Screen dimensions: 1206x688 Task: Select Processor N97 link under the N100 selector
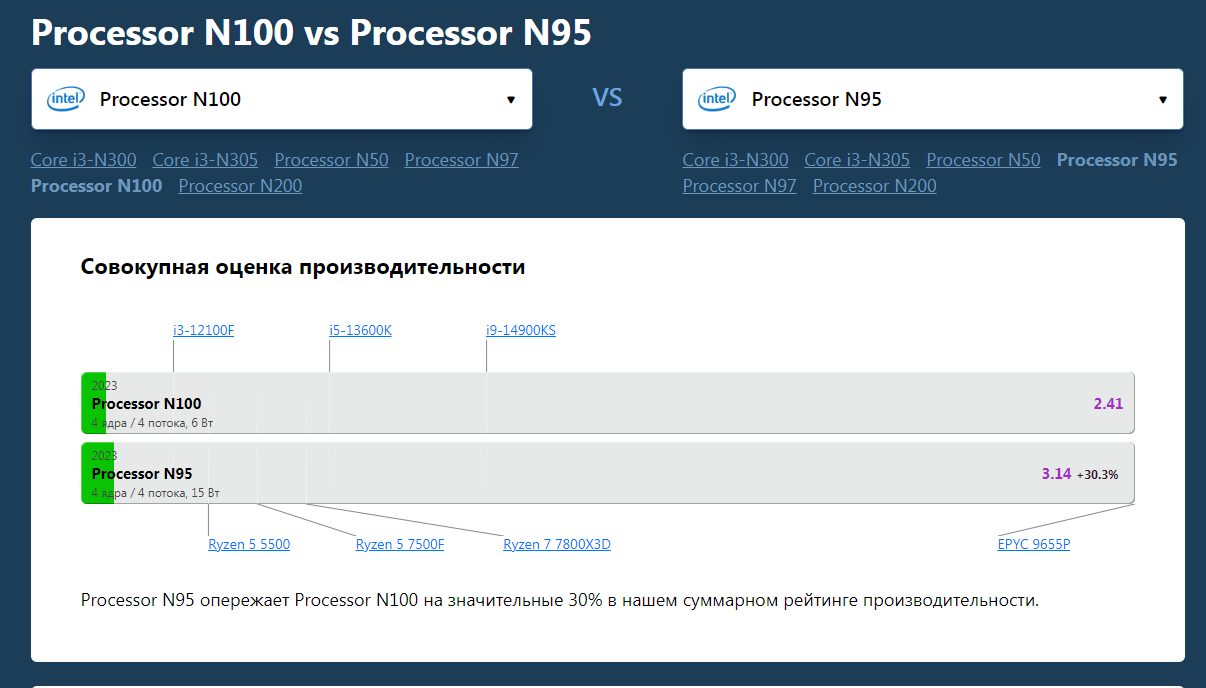pyautogui.click(x=461, y=160)
